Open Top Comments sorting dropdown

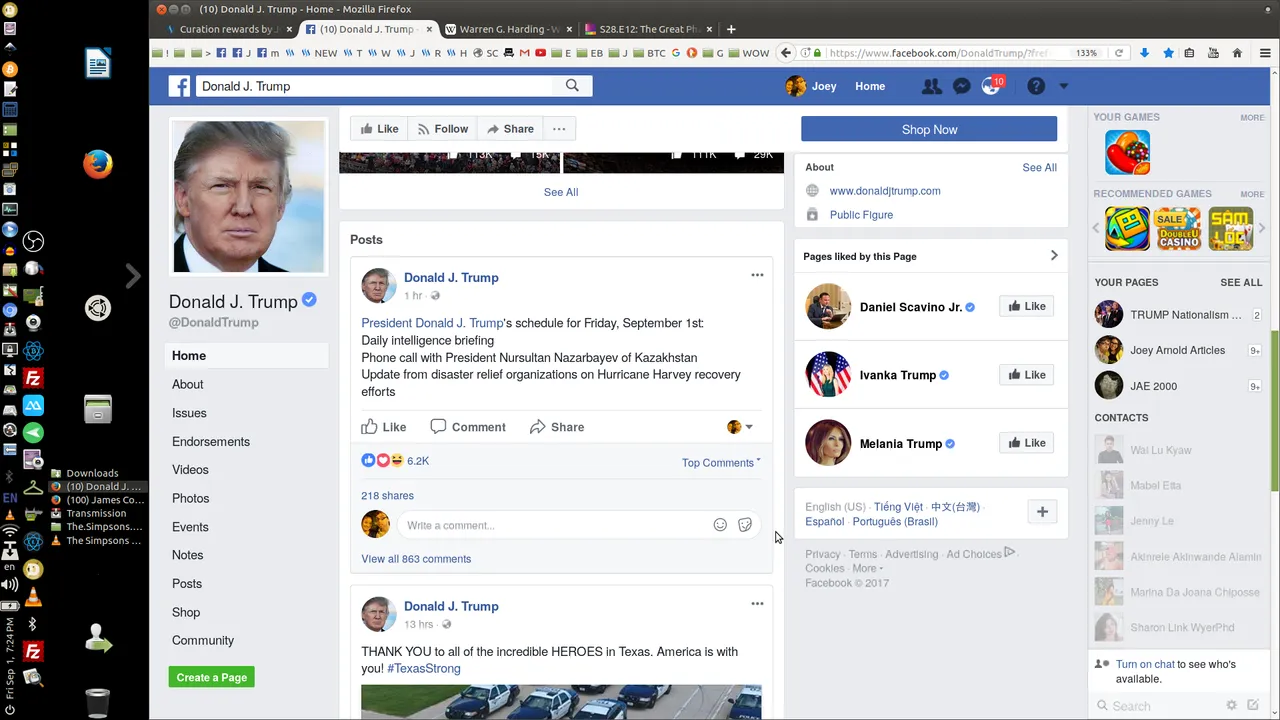point(721,463)
